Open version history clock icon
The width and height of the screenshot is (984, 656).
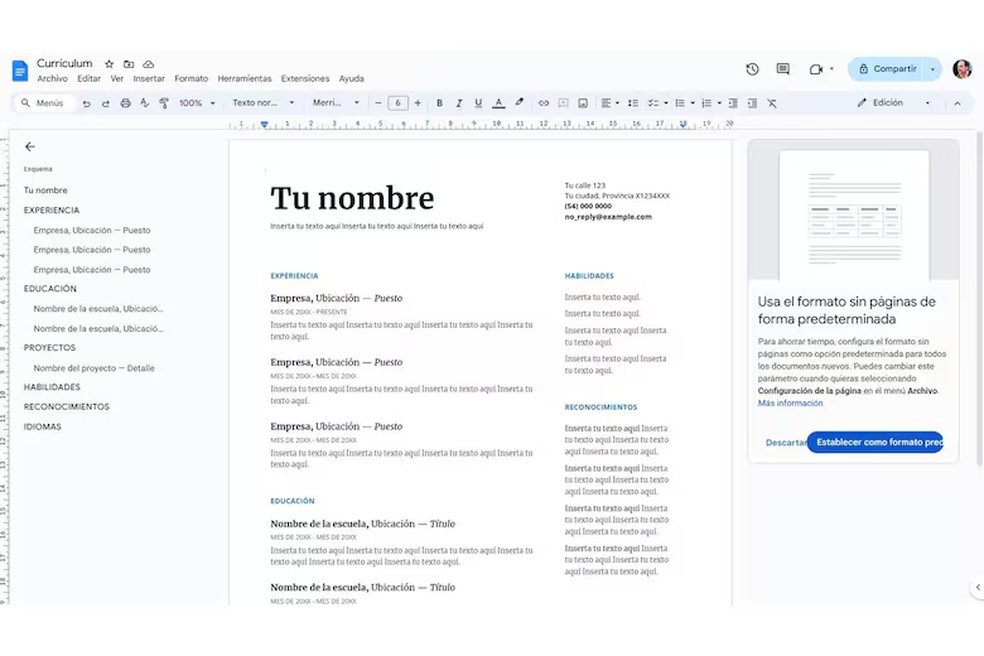coord(752,69)
